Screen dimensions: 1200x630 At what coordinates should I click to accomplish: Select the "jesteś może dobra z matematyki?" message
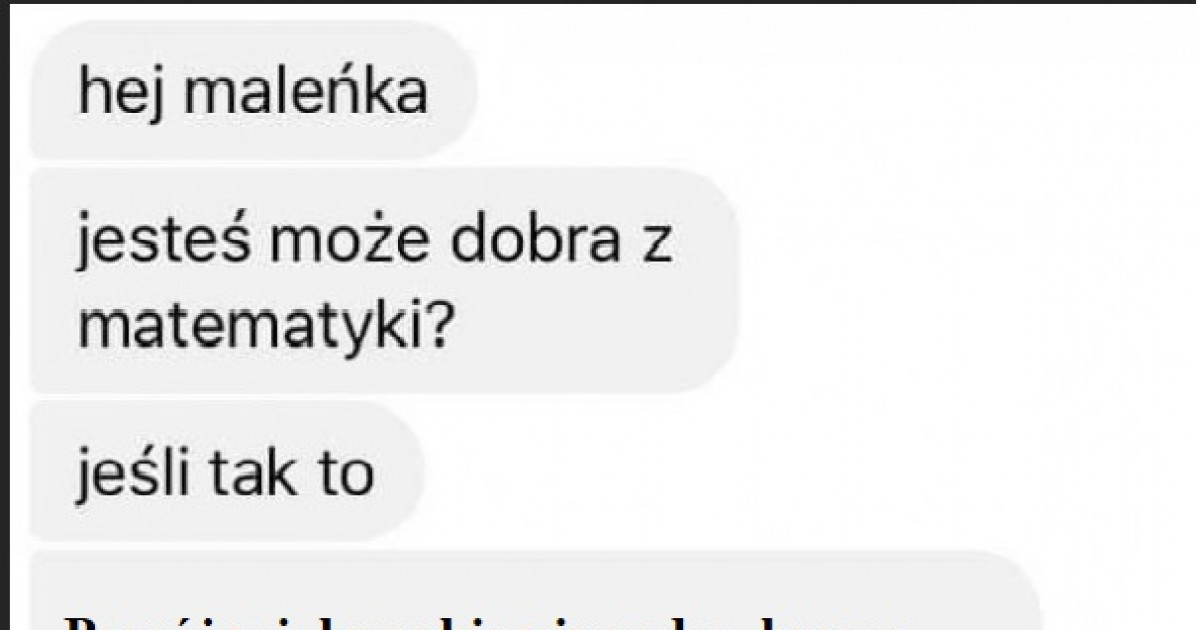tap(384, 280)
